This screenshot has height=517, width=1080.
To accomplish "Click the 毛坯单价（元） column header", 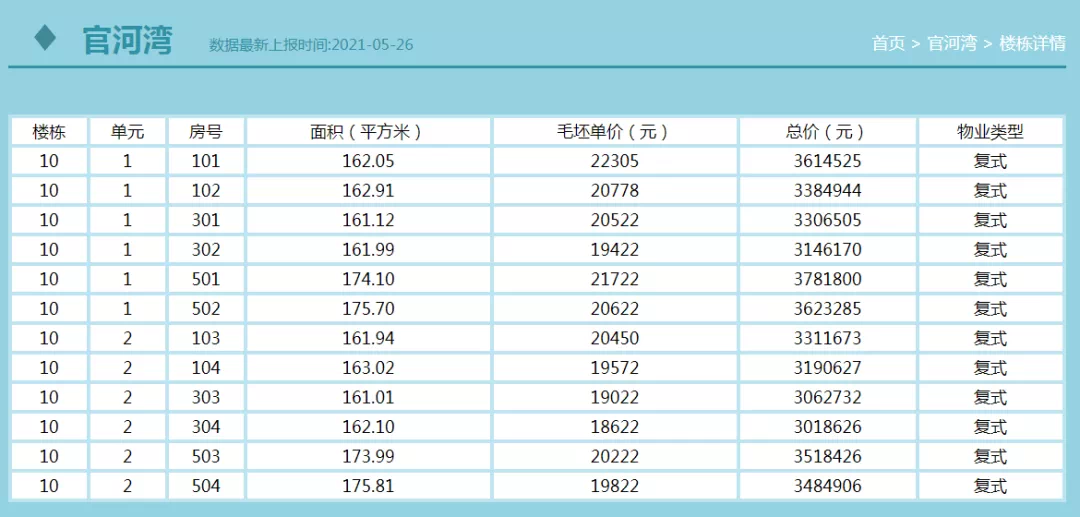I will 615,131.
